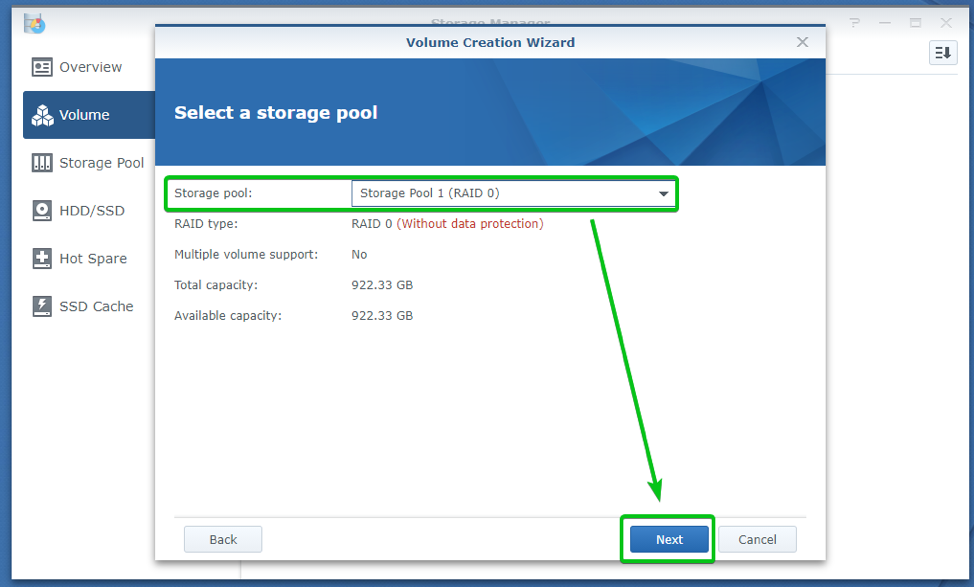Screen dimensions: 974x587
Task: Click the Storage Pool sidebar icon
Action: 42,163
